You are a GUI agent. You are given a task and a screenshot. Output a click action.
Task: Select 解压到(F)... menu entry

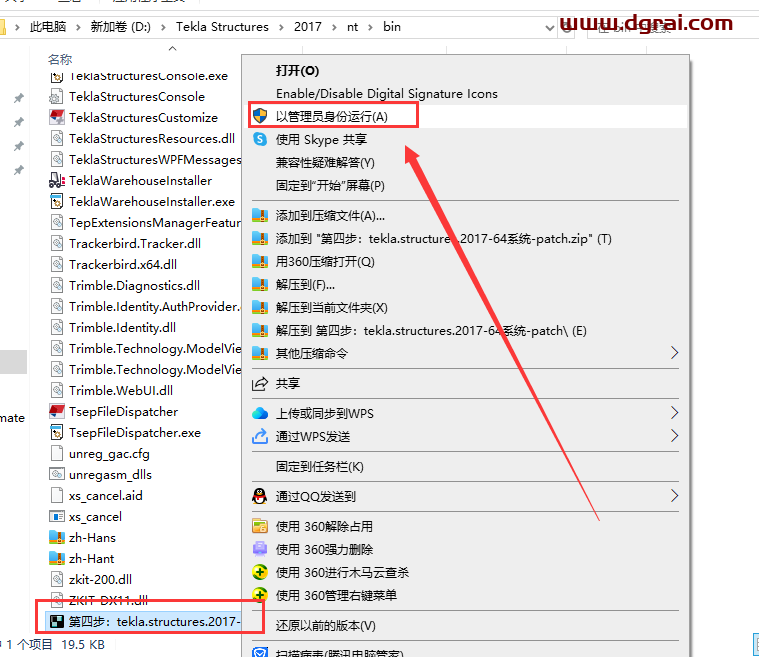(x=305, y=285)
